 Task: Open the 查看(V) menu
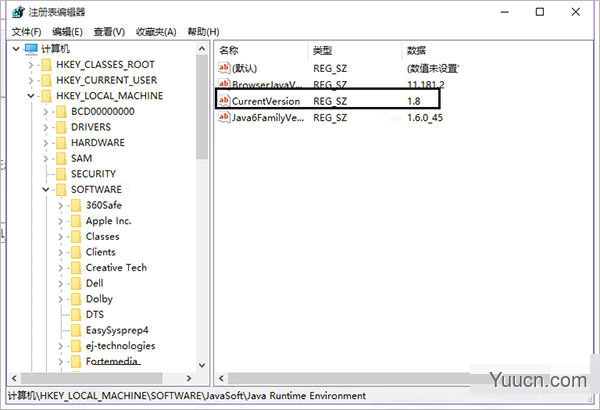[x=109, y=32]
